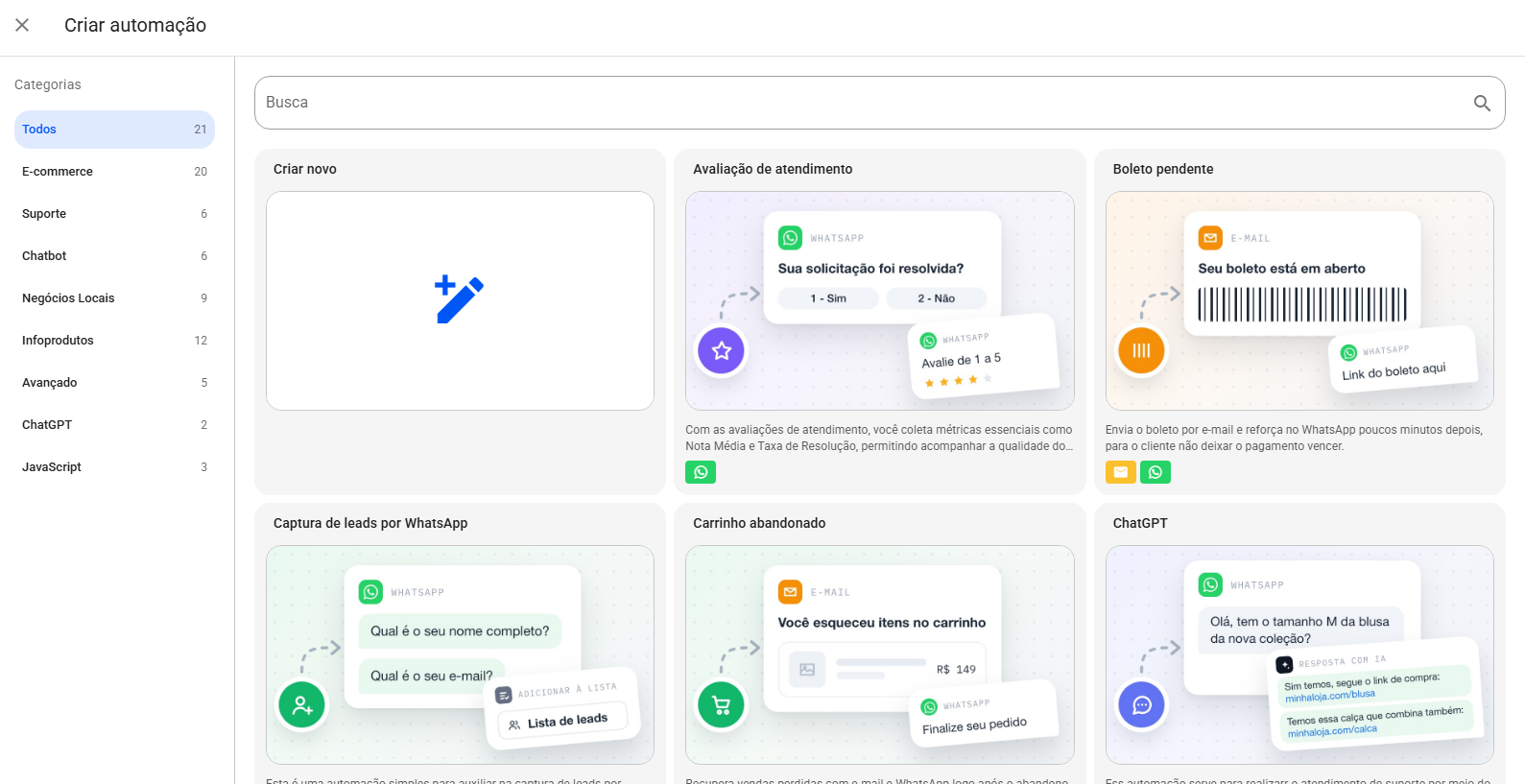Viewport: 1525px width, 784px height.
Task: Open the Infoprodutos category
Action: tap(114, 341)
